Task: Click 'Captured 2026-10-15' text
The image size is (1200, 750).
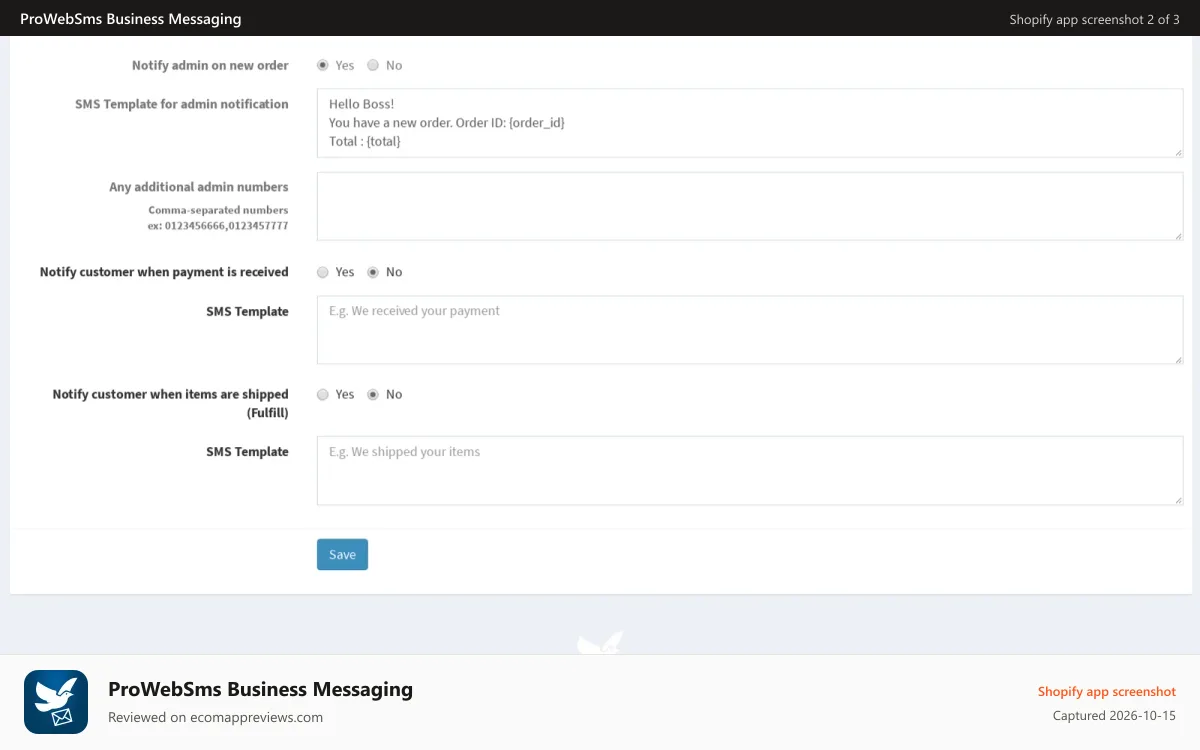Action: click(x=1114, y=716)
